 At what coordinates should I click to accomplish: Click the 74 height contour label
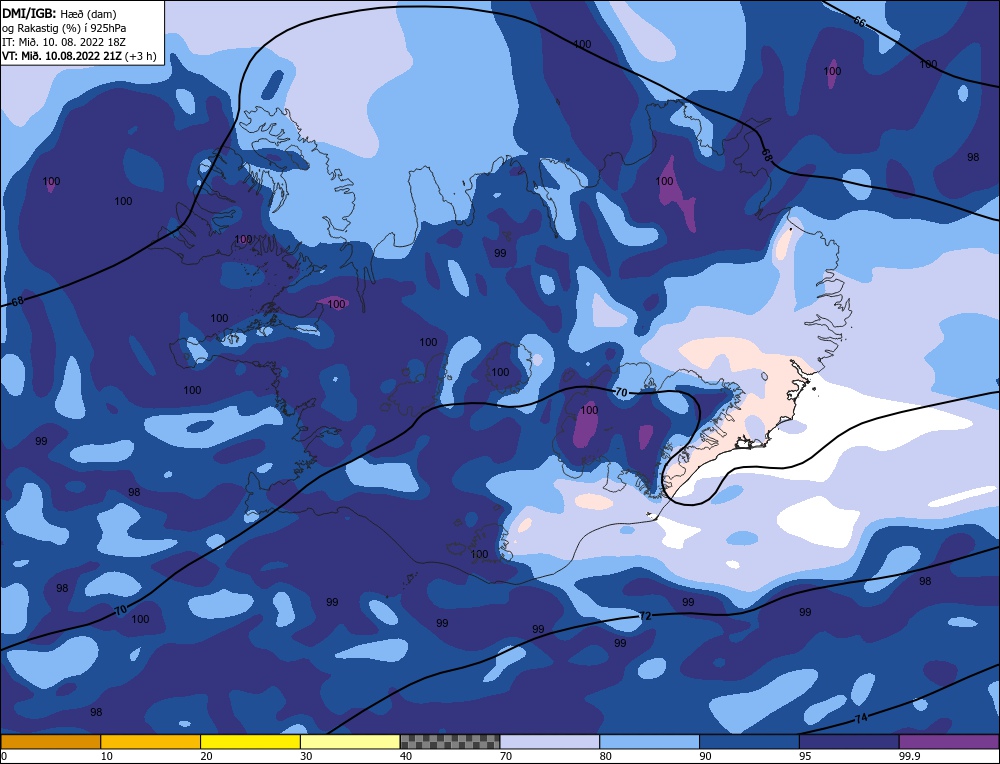pos(861,718)
